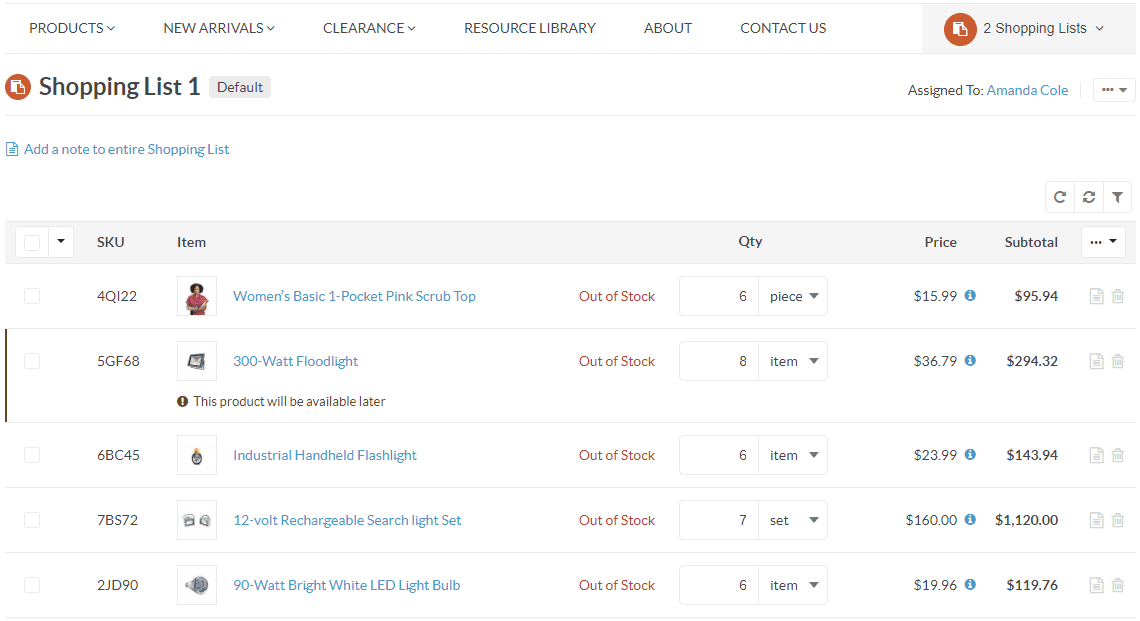Open the select-all arrow dropdown in header
1140x621 pixels.
click(x=61, y=241)
